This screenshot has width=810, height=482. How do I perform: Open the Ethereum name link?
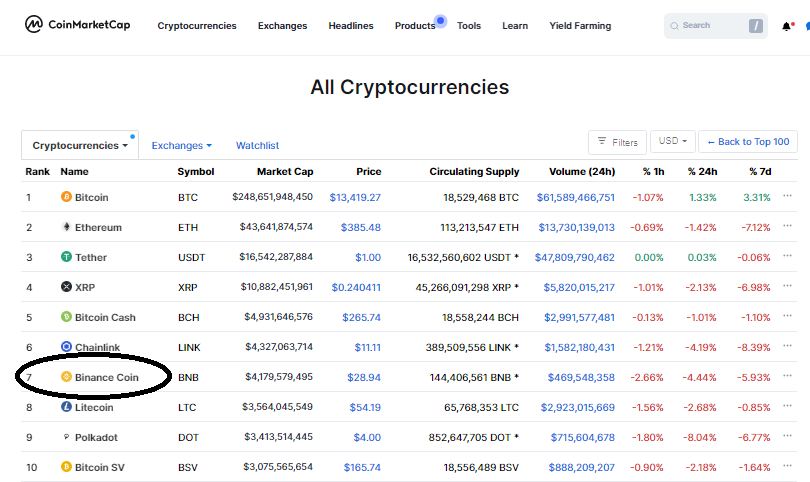coord(98,227)
